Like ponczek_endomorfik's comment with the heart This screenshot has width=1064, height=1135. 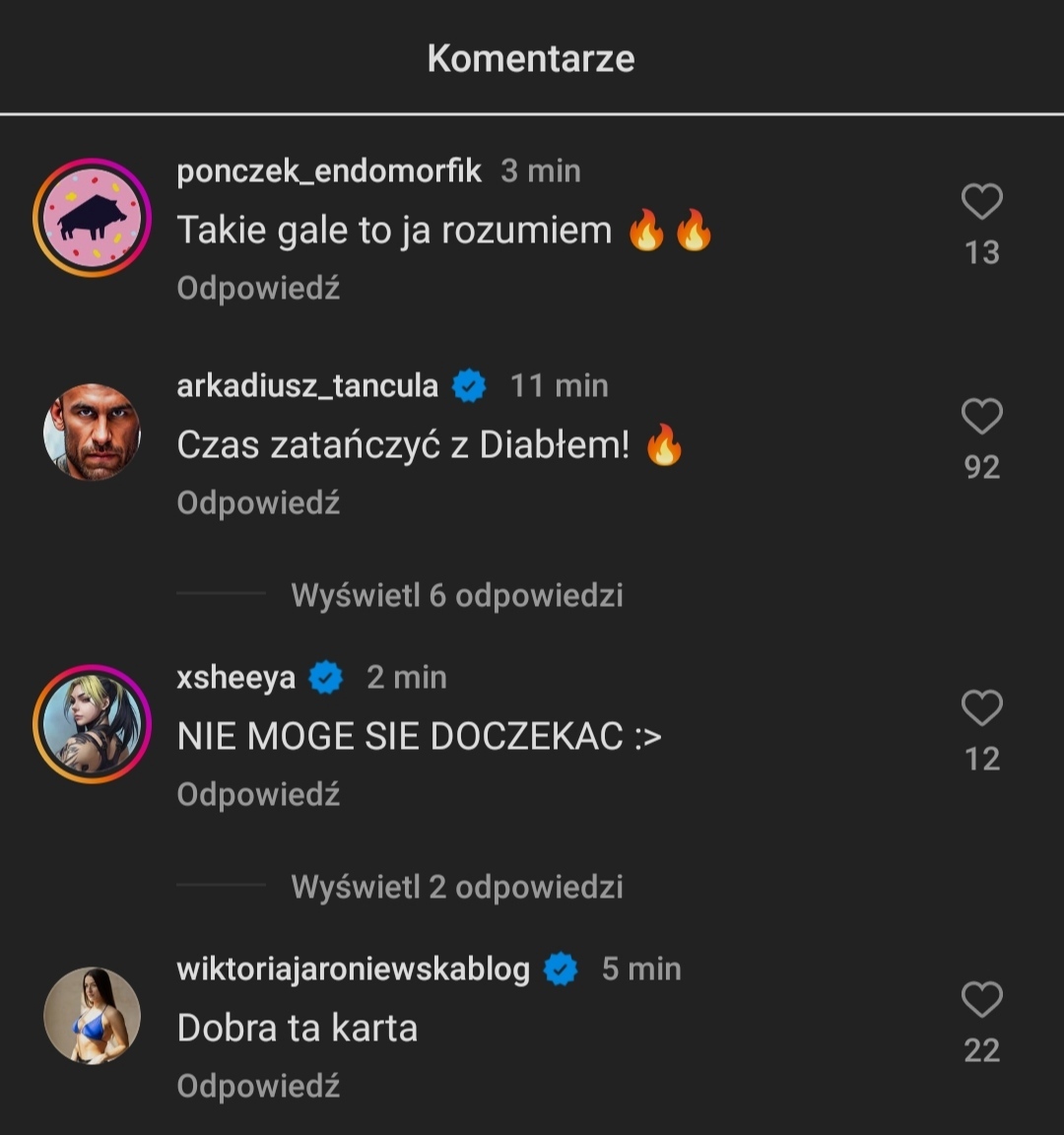pos(981,202)
